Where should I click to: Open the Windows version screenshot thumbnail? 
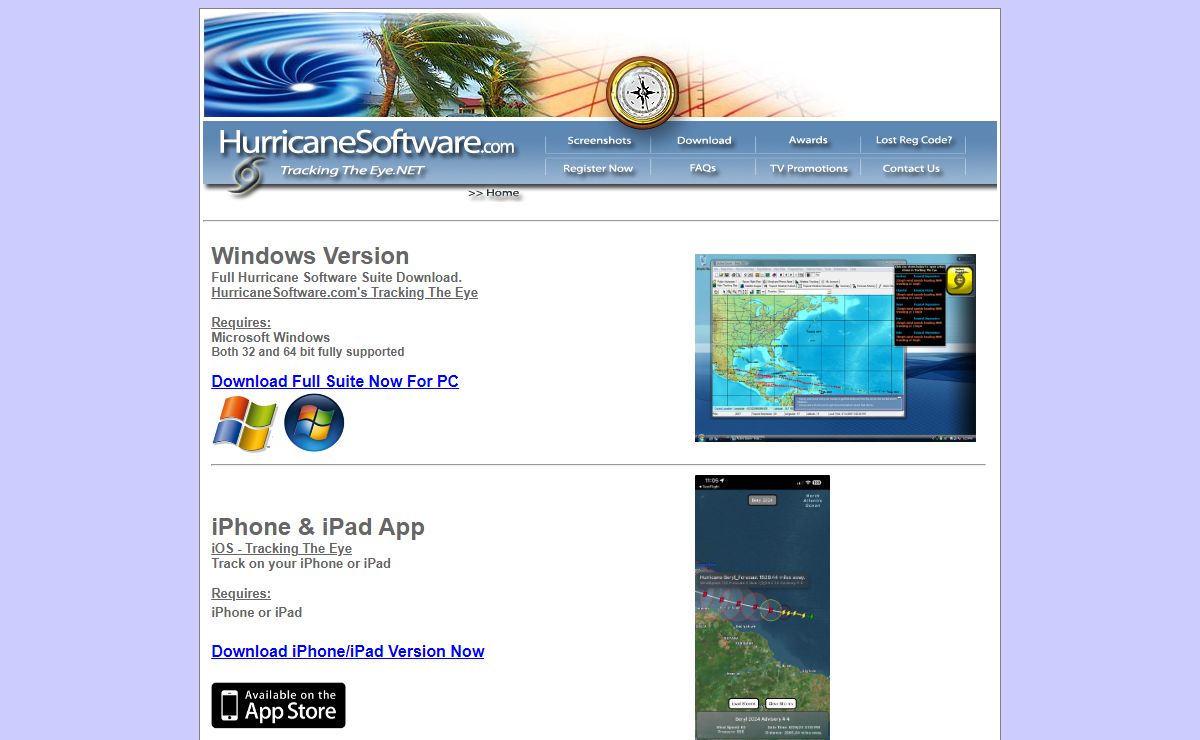835,348
